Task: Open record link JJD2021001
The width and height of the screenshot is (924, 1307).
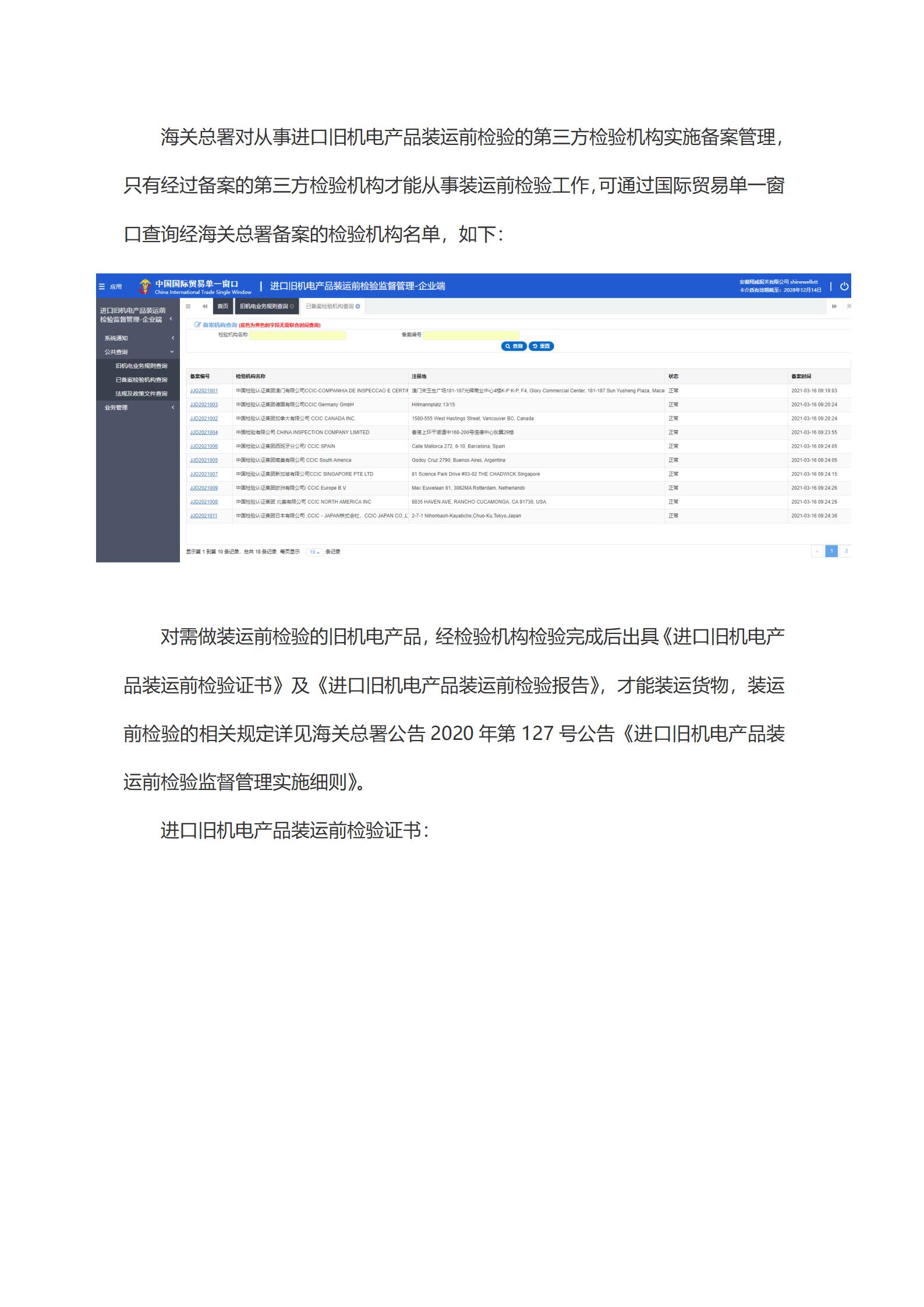Action: click(x=204, y=391)
